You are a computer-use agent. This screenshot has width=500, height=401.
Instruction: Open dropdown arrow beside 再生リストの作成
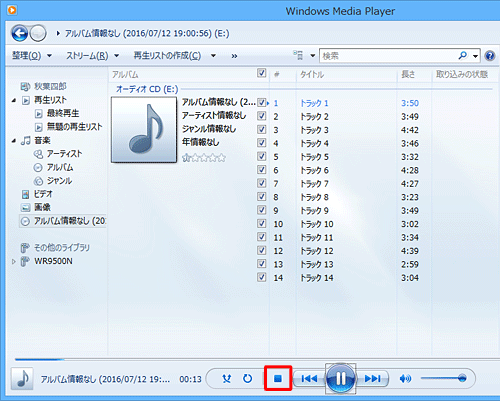click(213, 56)
